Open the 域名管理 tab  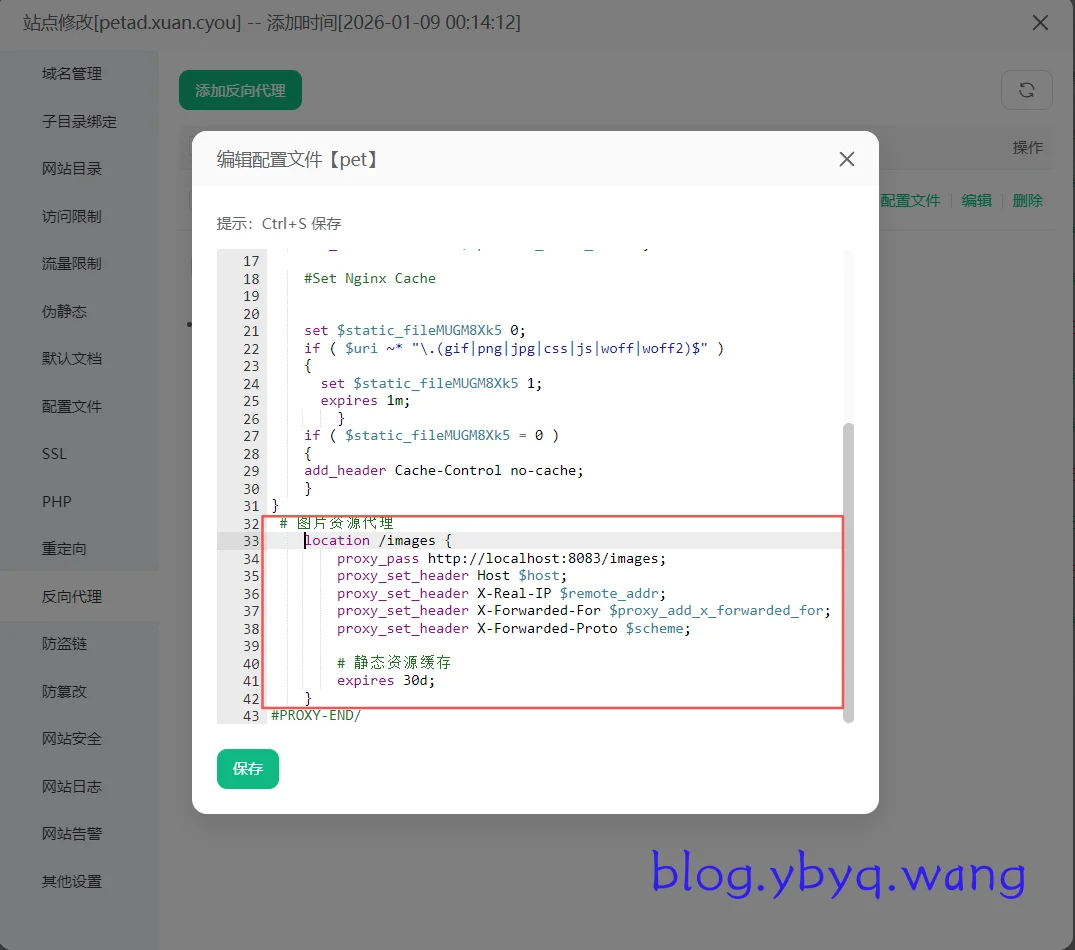[x=72, y=74]
